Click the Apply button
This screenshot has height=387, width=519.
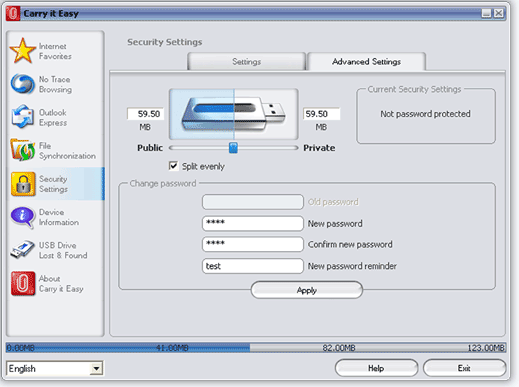307,290
